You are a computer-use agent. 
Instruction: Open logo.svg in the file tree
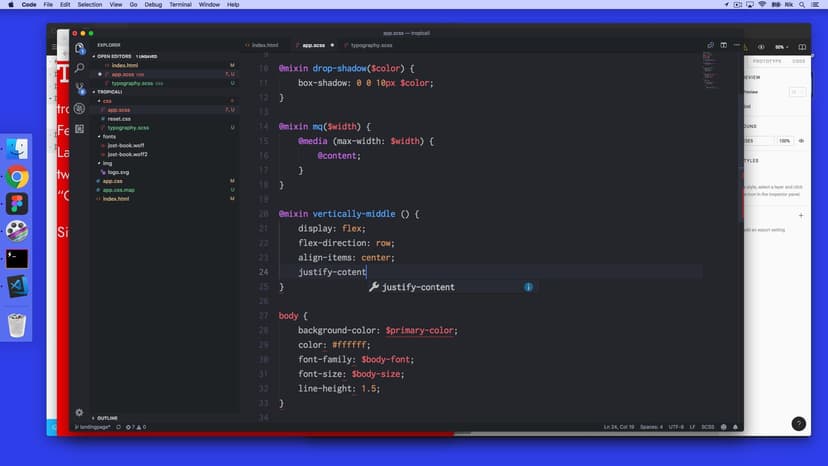[x=119, y=172]
